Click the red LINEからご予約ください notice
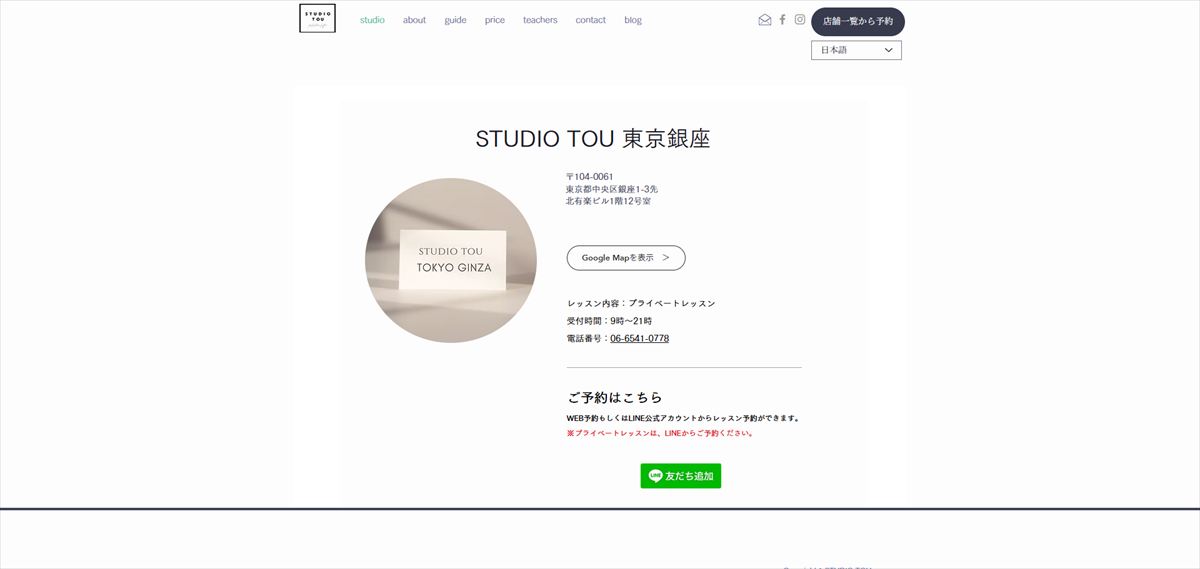The image size is (1200, 569). click(x=661, y=434)
